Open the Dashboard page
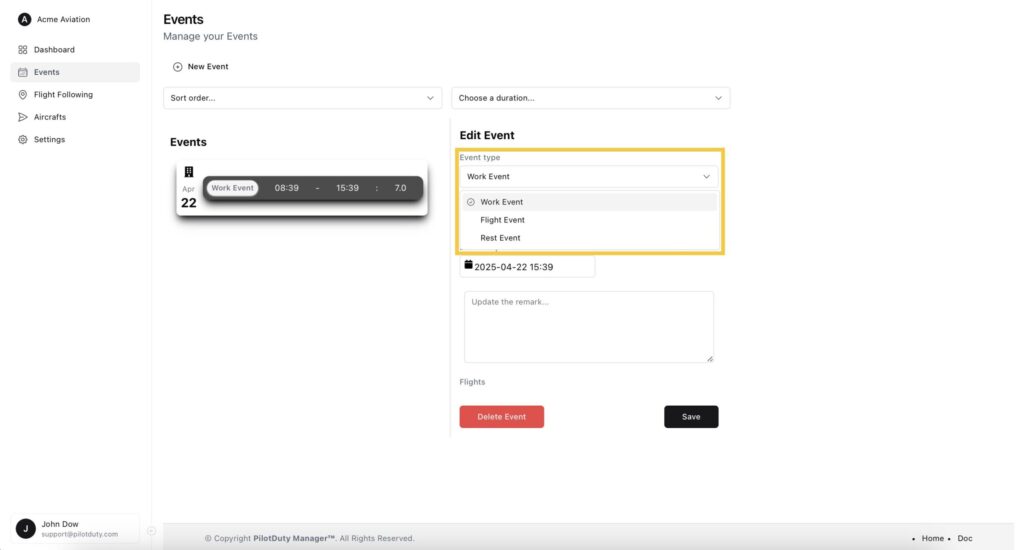 pos(75,50)
